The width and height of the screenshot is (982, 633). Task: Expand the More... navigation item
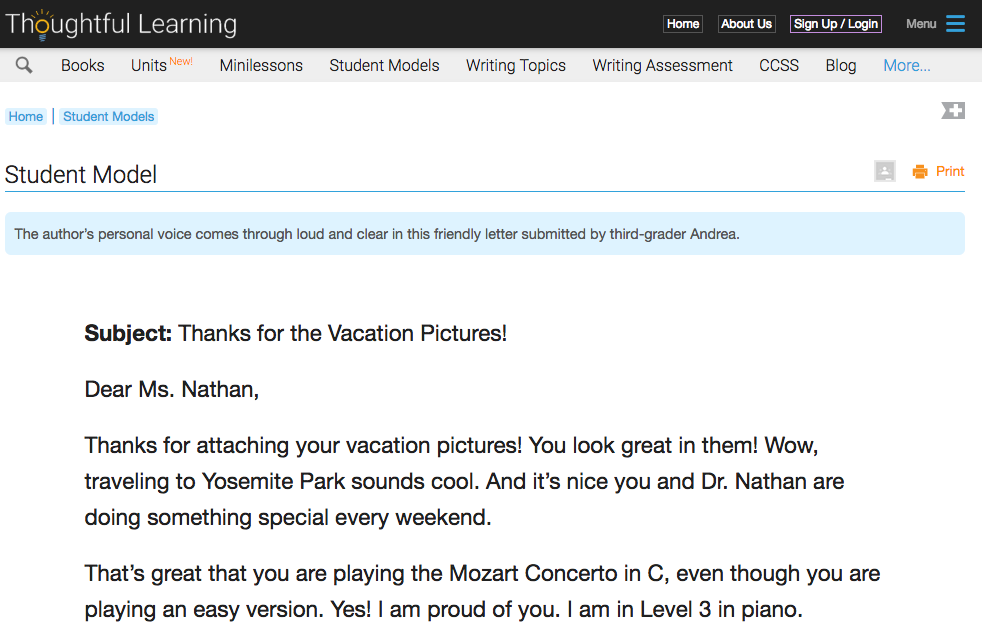[907, 65]
